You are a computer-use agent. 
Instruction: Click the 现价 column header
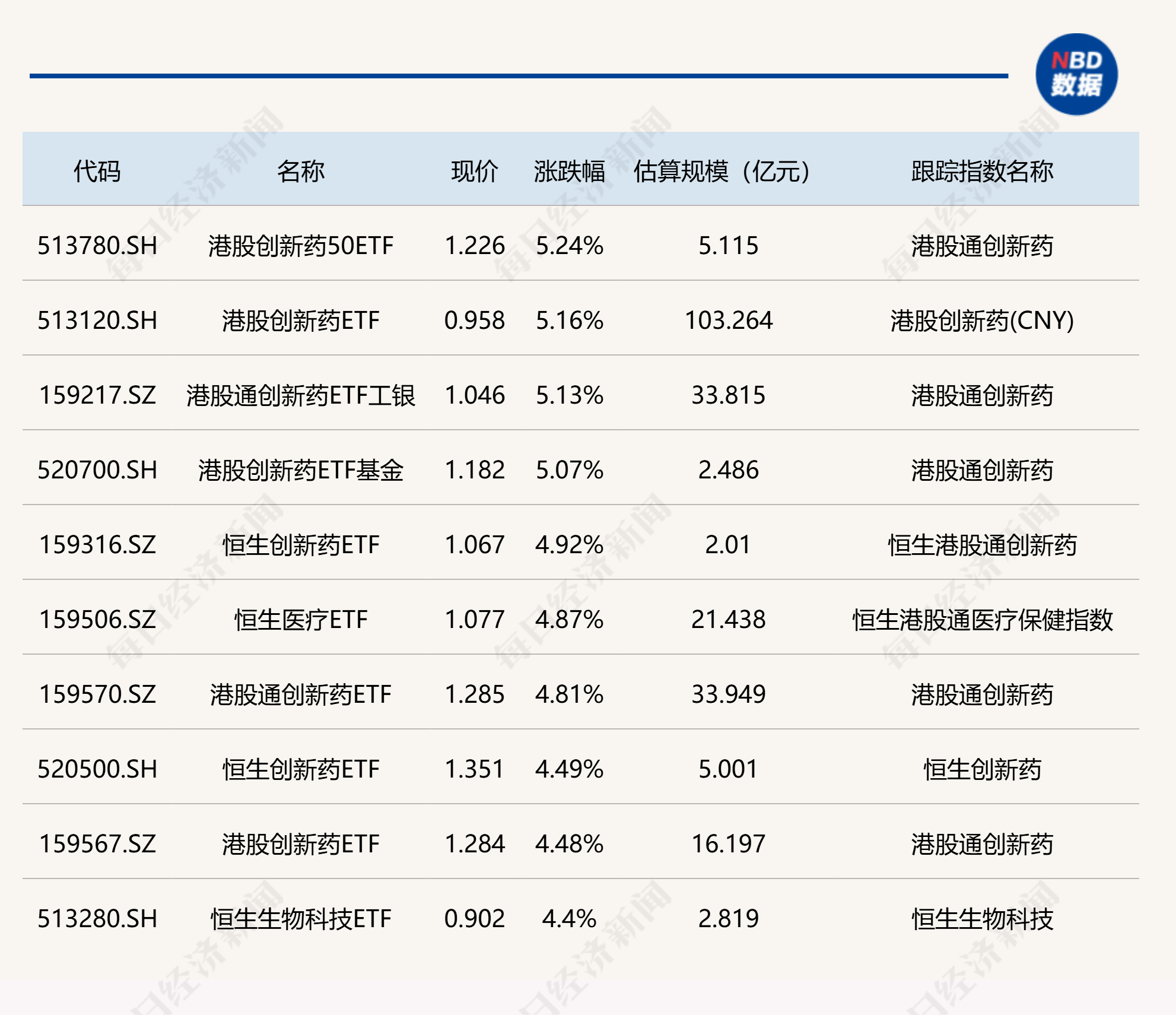474,172
